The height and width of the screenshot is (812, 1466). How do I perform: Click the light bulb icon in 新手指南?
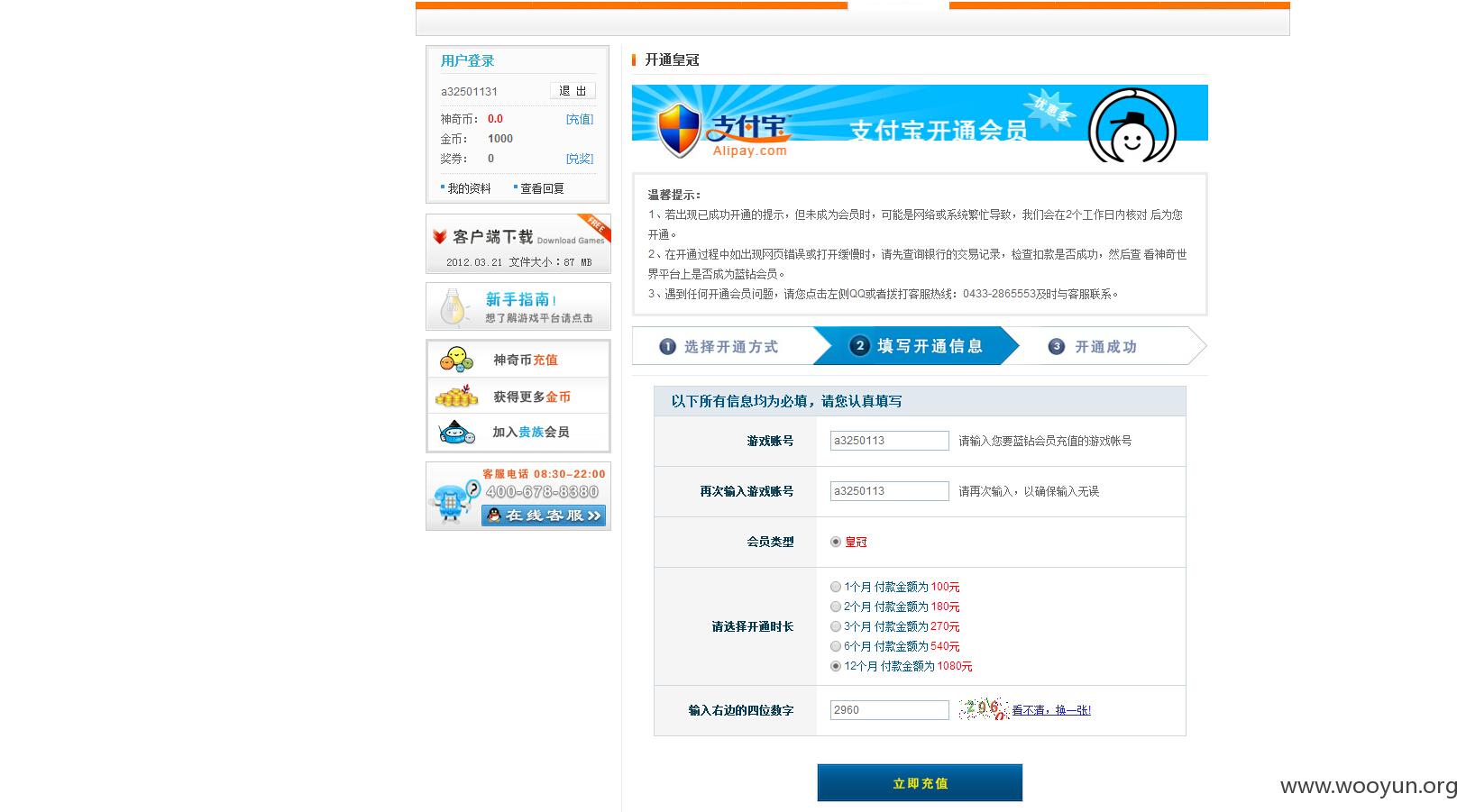(453, 307)
